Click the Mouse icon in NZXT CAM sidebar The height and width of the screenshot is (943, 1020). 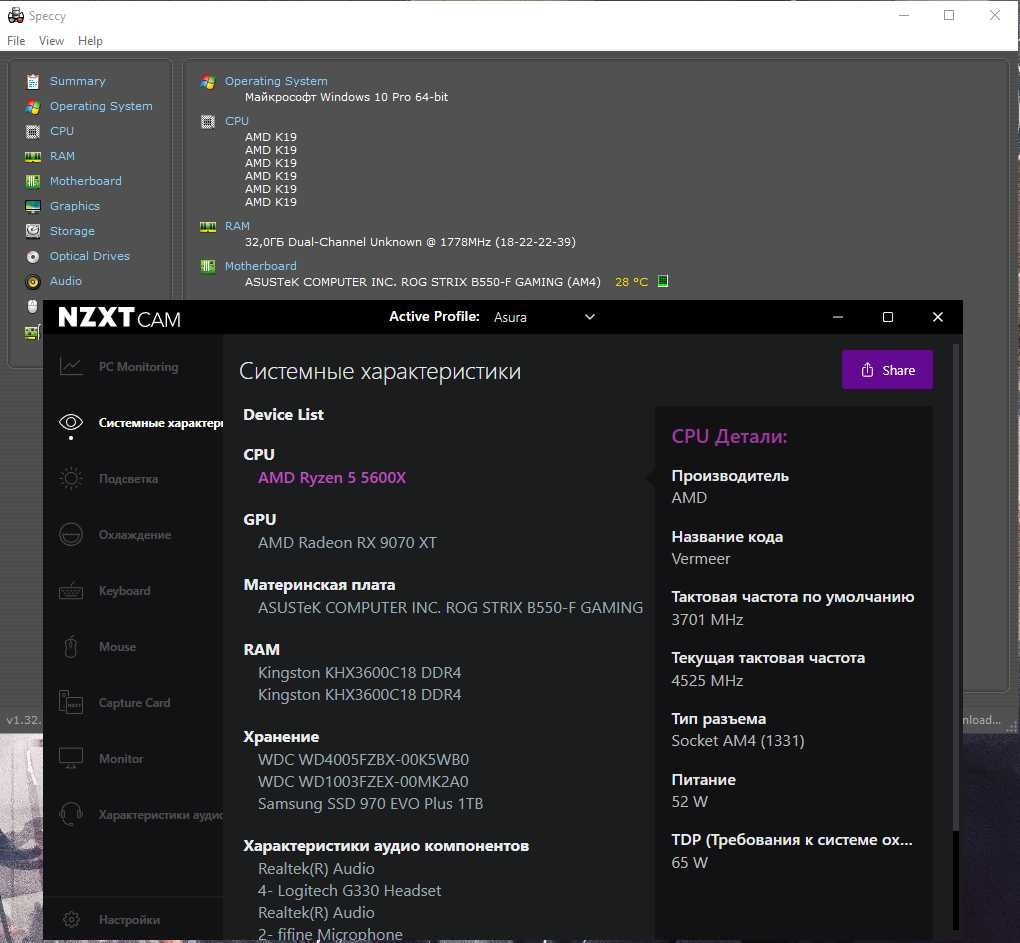71,647
